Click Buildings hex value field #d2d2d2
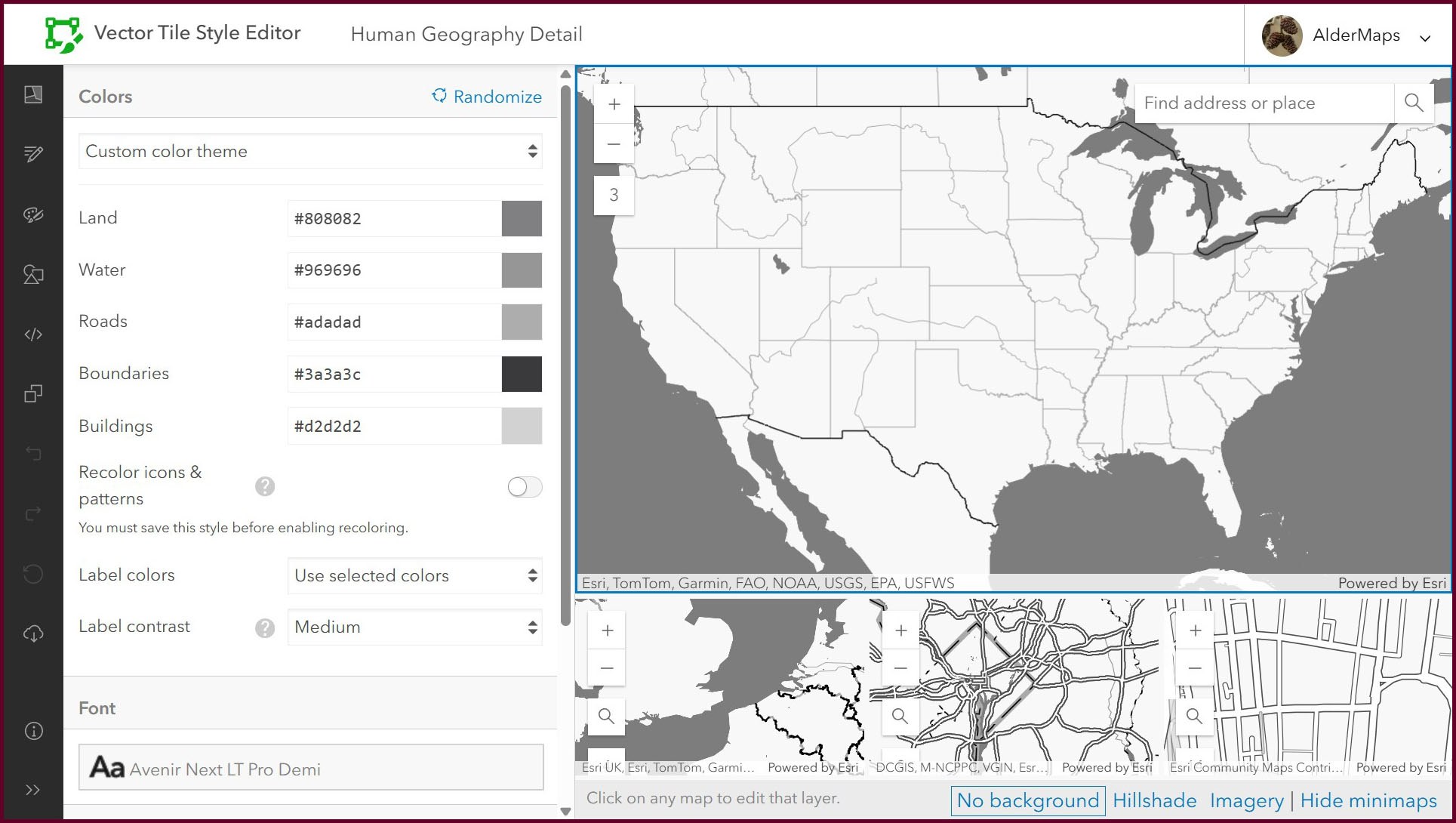Viewport: 1456px width, 823px height. pos(394,426)
